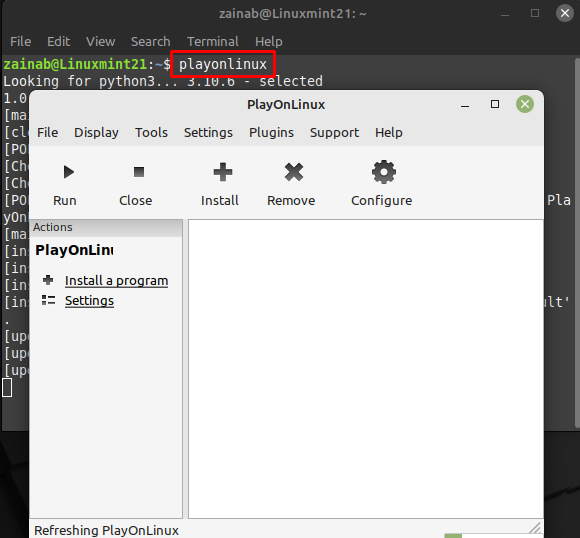Viewport: 580px width, 538px height.
Task: Open the terminal File menu
Action: (20, 41)
